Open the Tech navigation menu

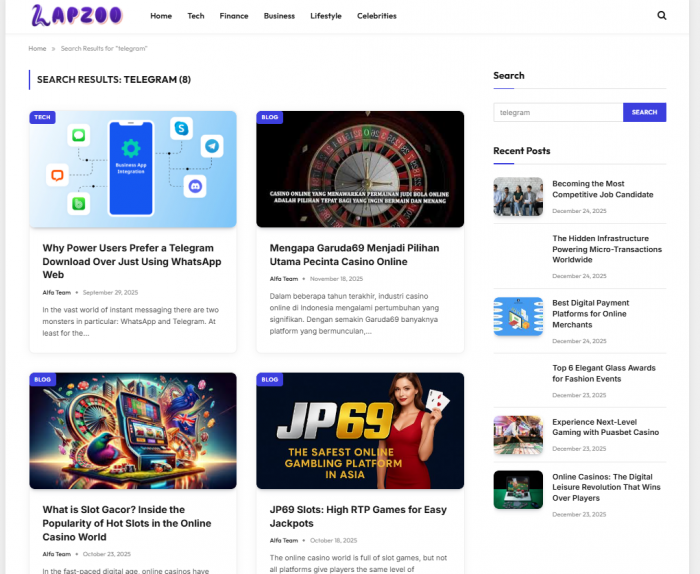[x=196, y=16]
